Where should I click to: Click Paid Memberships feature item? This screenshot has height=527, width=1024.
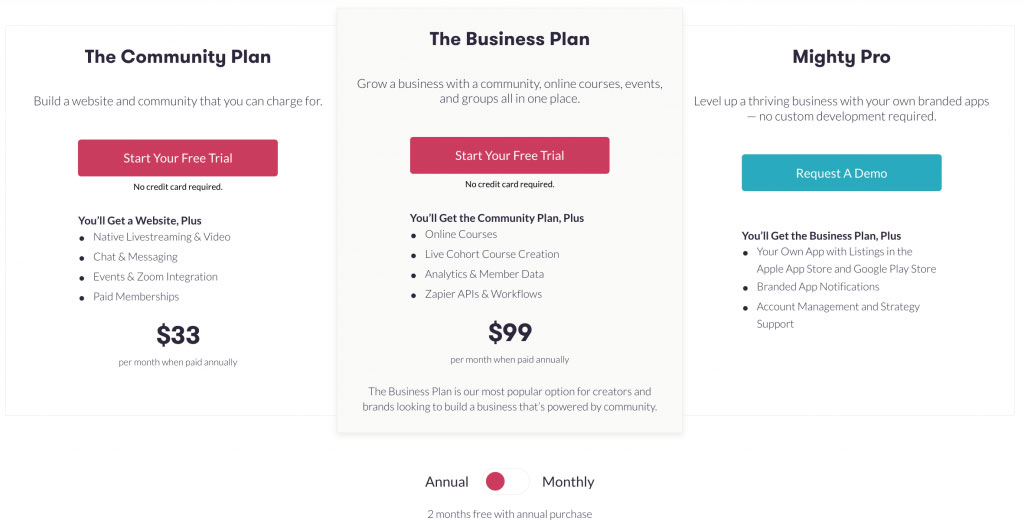click(136, 296)
